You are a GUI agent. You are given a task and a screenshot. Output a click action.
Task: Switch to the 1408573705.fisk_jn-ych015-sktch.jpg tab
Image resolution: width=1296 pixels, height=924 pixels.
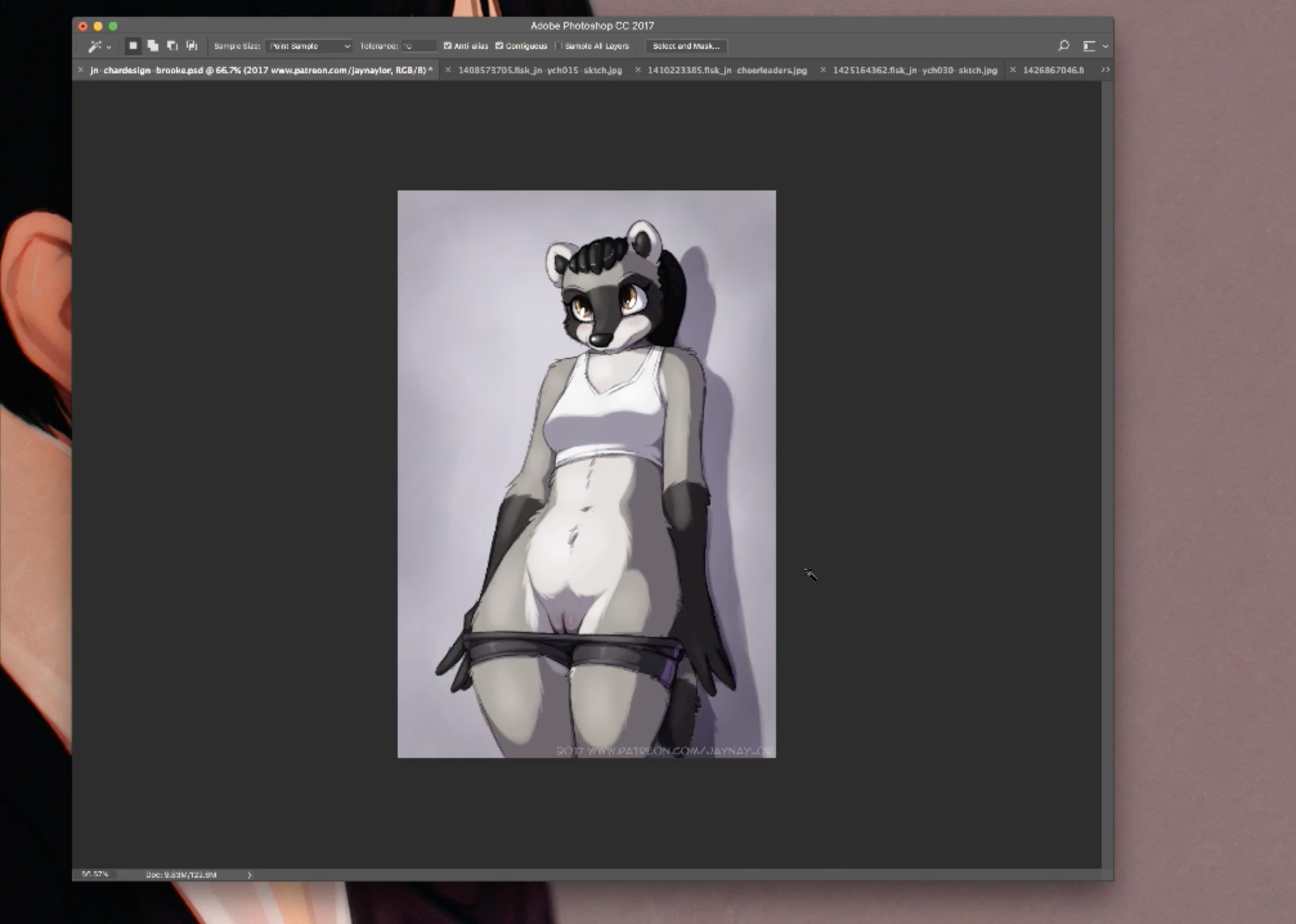[x=540, y=70]
